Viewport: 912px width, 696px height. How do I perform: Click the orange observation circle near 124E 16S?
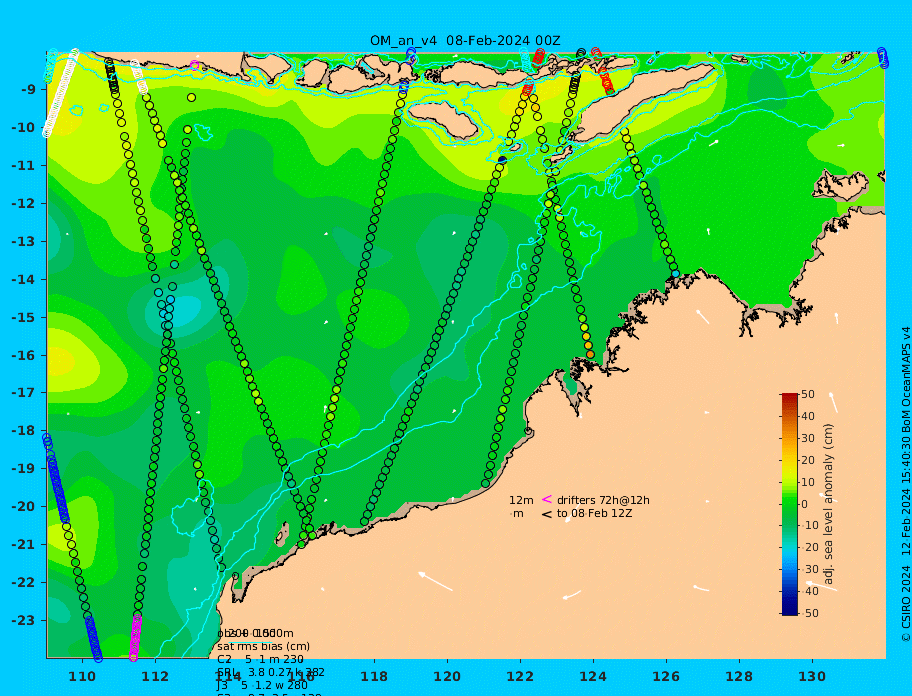click(x=590, y=354)
